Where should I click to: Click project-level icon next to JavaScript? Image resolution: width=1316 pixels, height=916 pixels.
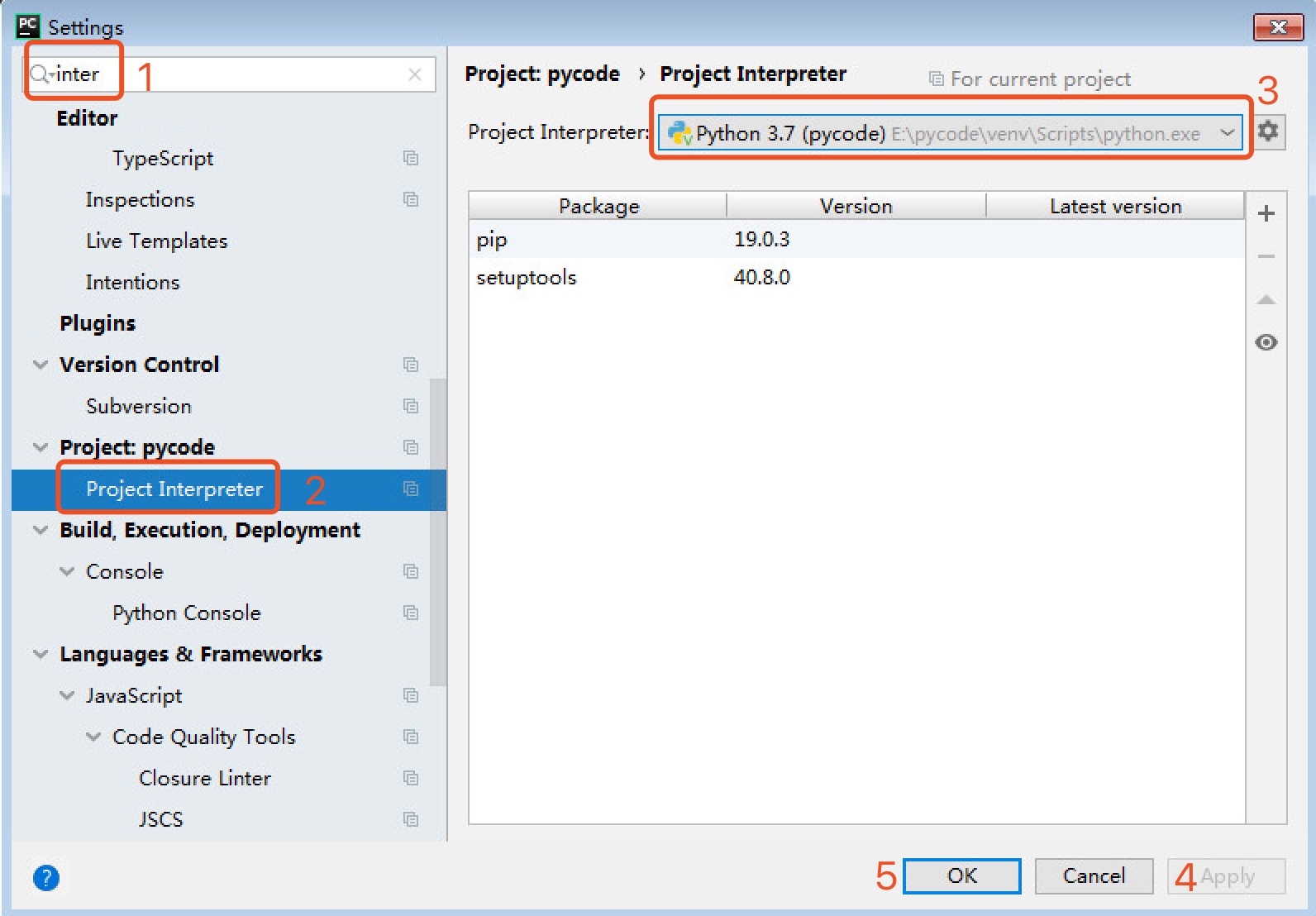411,695
